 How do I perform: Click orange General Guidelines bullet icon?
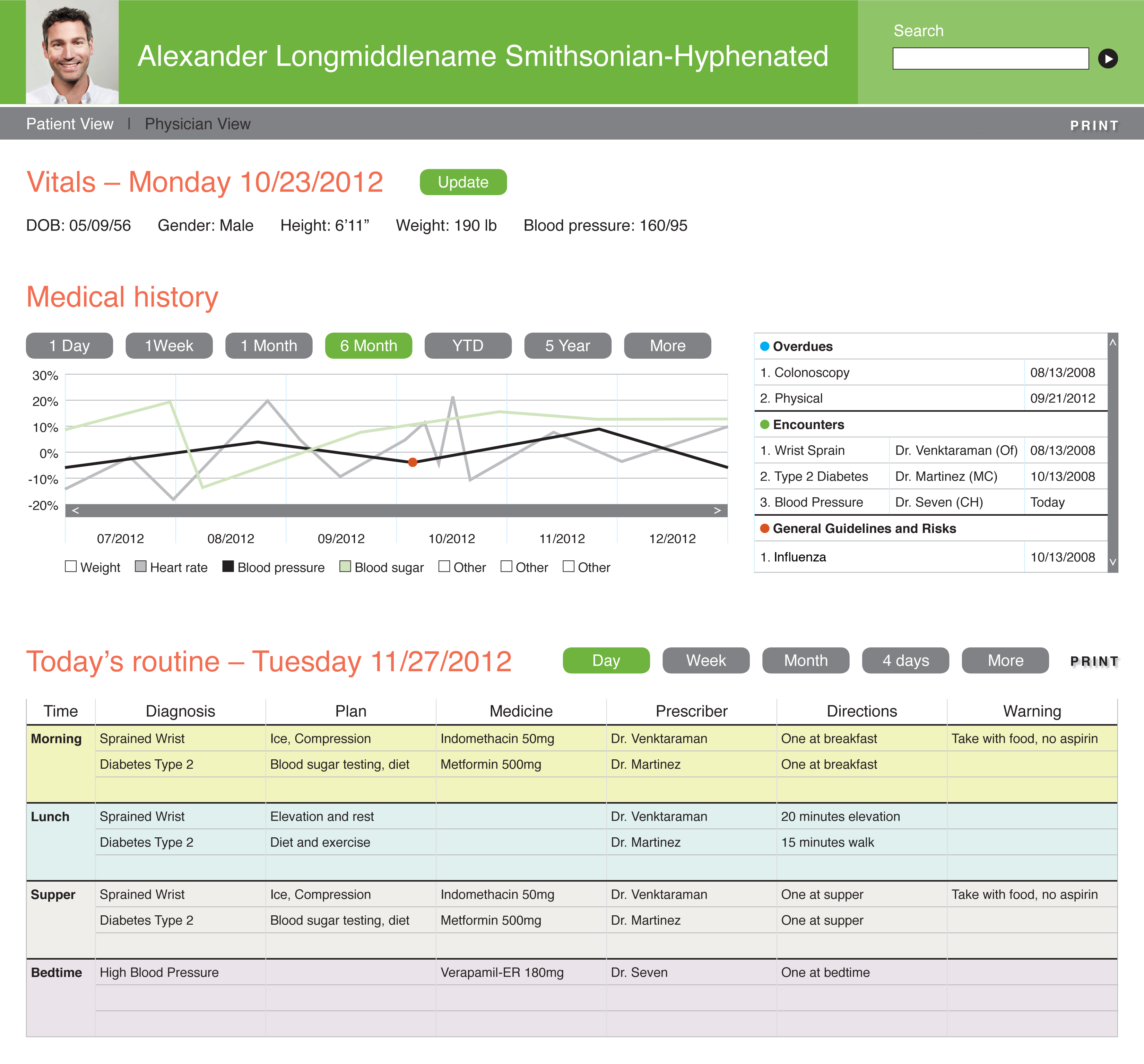point(764,528)
